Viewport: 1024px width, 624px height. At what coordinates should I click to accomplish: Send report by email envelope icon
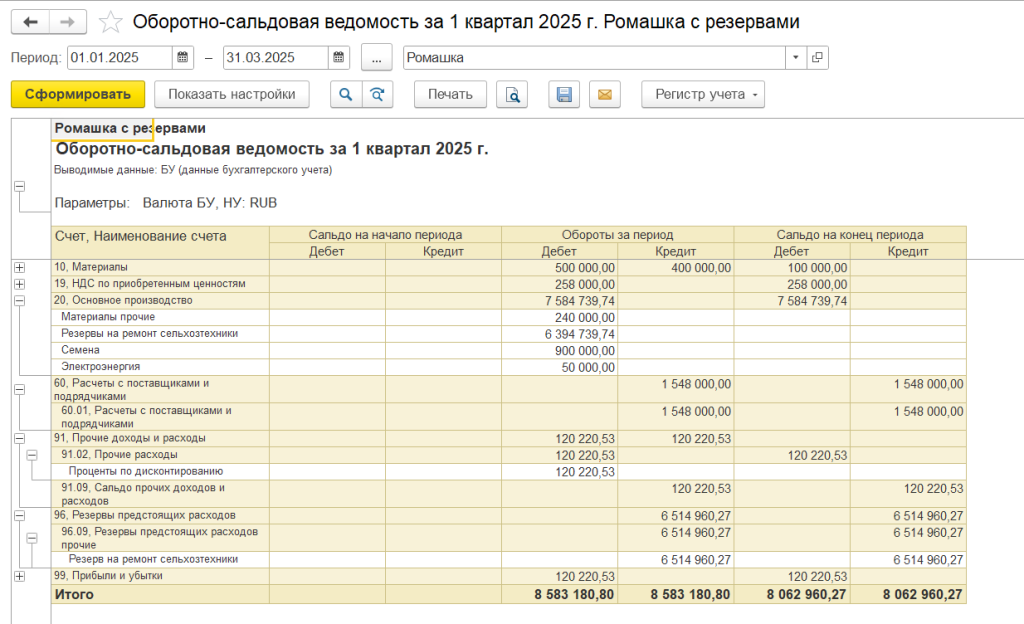(x=604, y=95)
